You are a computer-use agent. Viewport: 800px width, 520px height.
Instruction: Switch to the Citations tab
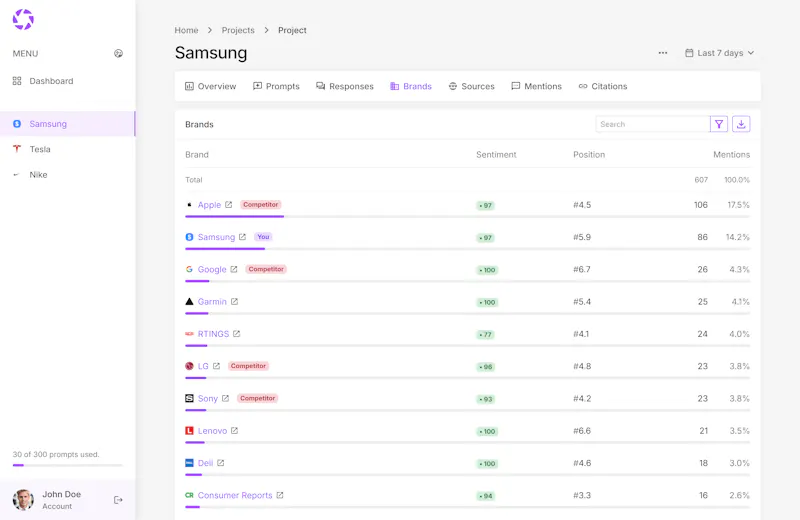pyautogui.click(x=603, y=86)
